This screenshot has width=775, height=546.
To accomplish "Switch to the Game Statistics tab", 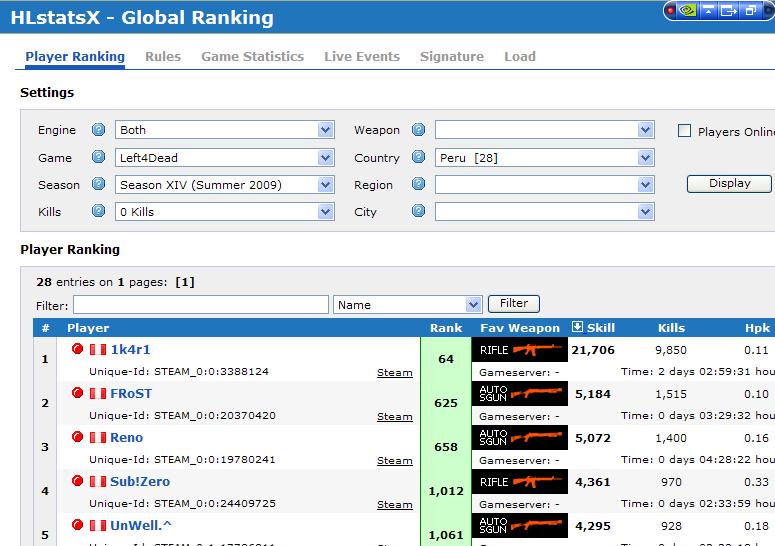I will pos(252,57).
